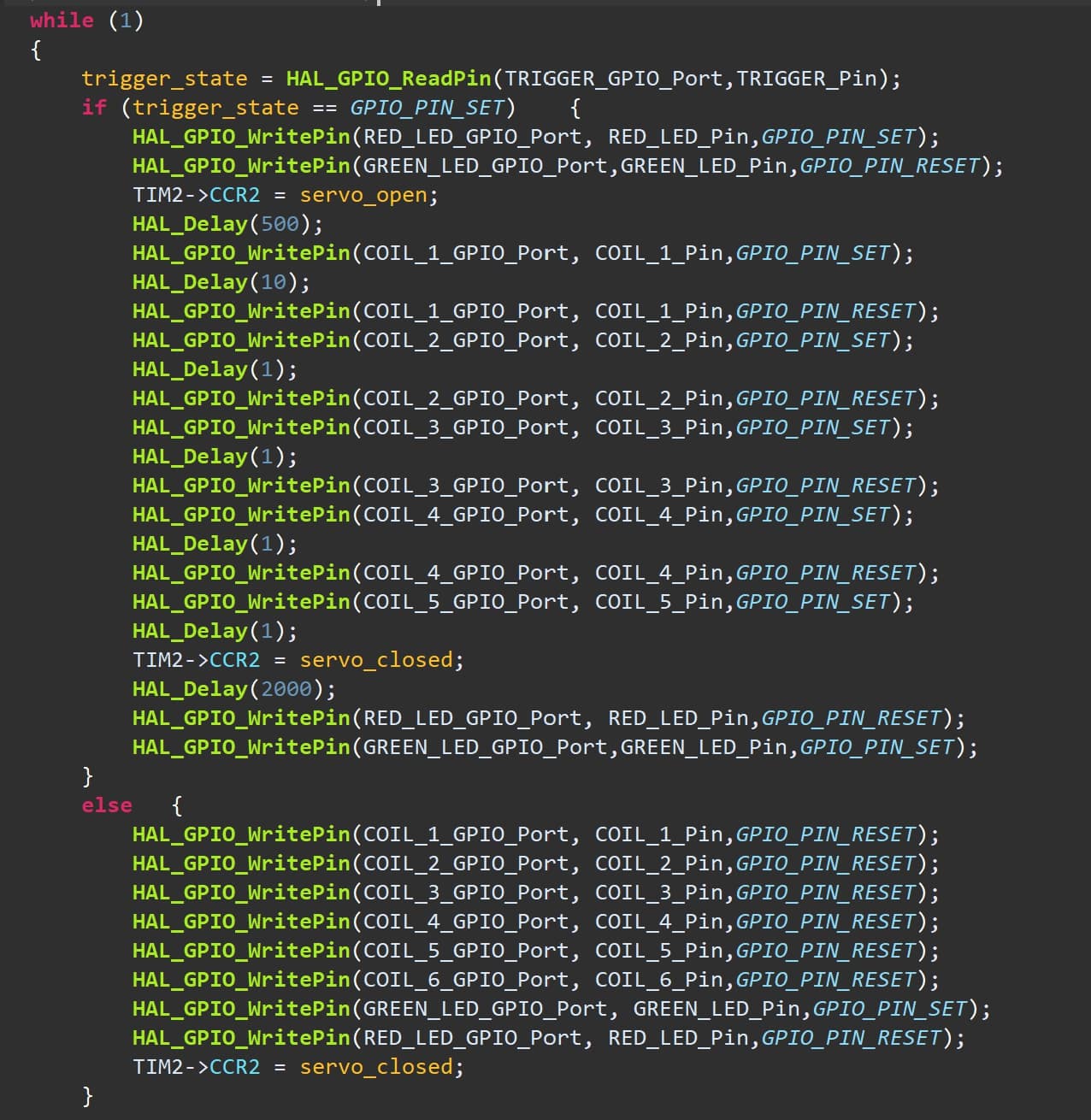Click the line writing GREEN_LED_Pin to GPIO_PIN_RESET
Image resolution: width=1091 pixels, height=1120 pixels.
coord(568,166)
